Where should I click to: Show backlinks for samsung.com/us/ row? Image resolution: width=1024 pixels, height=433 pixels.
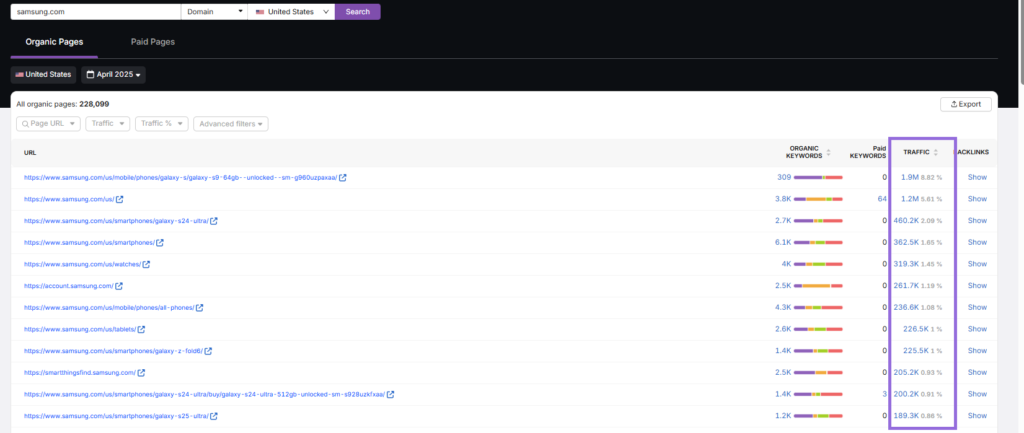tap(977, 199)
